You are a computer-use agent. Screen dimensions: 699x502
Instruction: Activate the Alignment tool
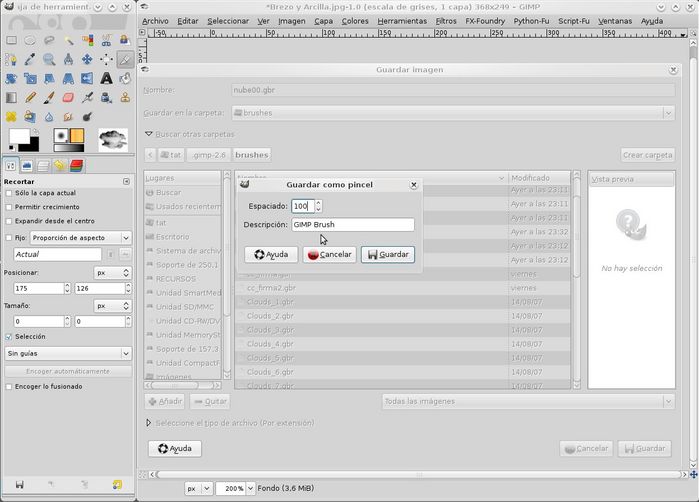106,59
